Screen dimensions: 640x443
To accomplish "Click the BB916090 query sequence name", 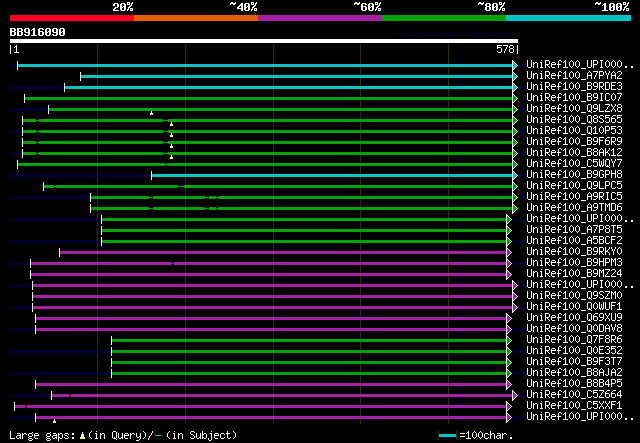I will (38, 33).
